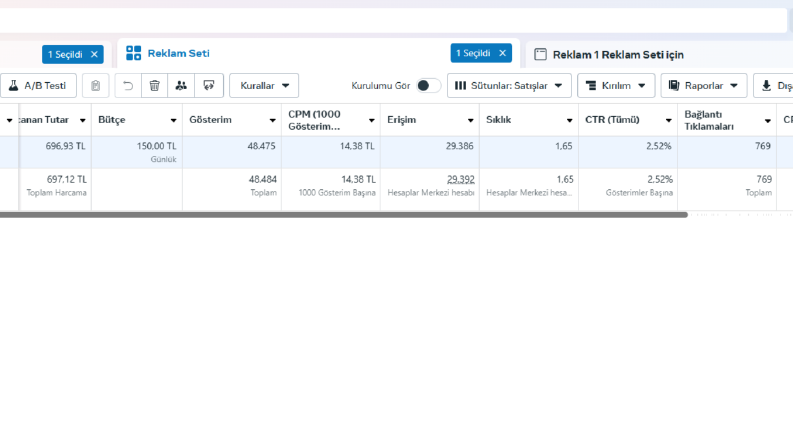Click the underlined 29.392 reach total

(461, 180)
